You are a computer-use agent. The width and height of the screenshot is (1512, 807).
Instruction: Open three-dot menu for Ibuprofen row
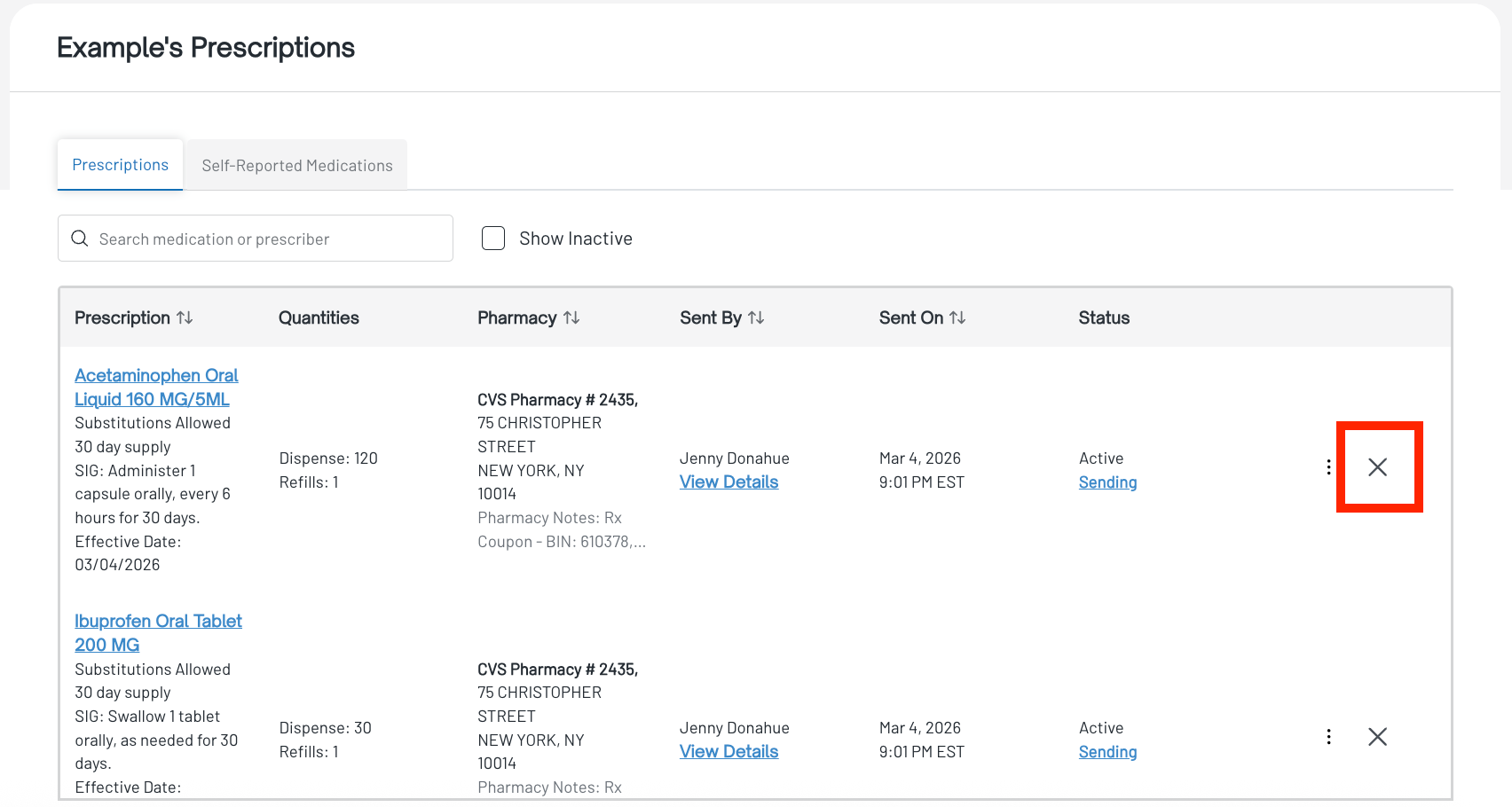tap(1328, 737)
